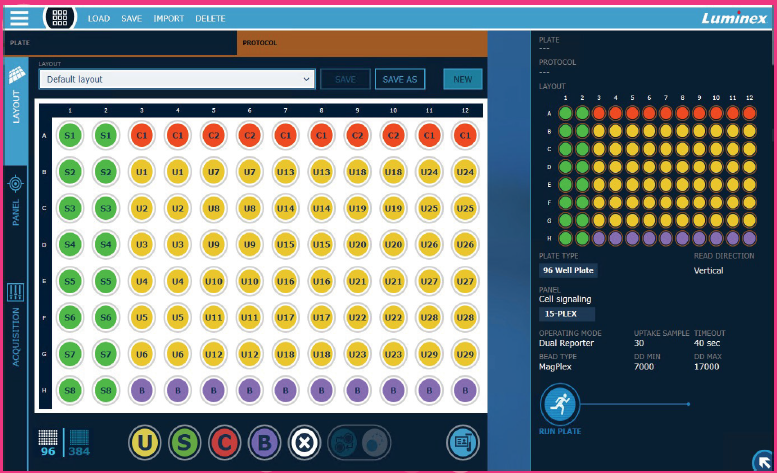
Task: Click SAVE in the top menu
Action: tap(131, 18)
